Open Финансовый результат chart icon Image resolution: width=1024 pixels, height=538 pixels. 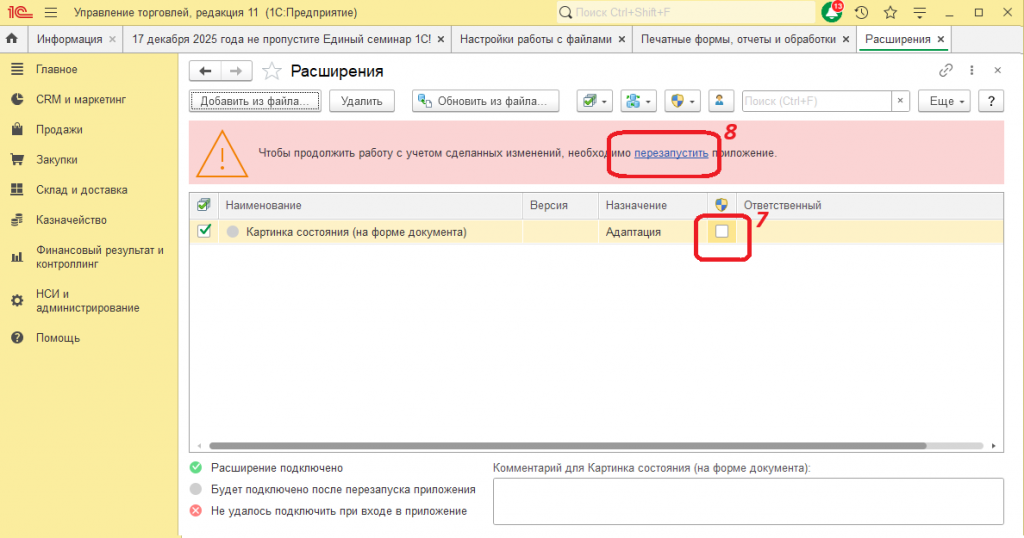coord(17,257)
